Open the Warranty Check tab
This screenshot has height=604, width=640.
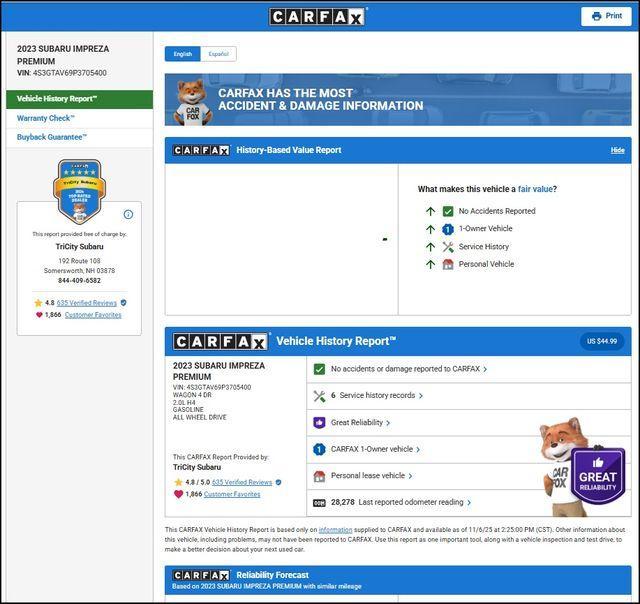tap(46, 118)
